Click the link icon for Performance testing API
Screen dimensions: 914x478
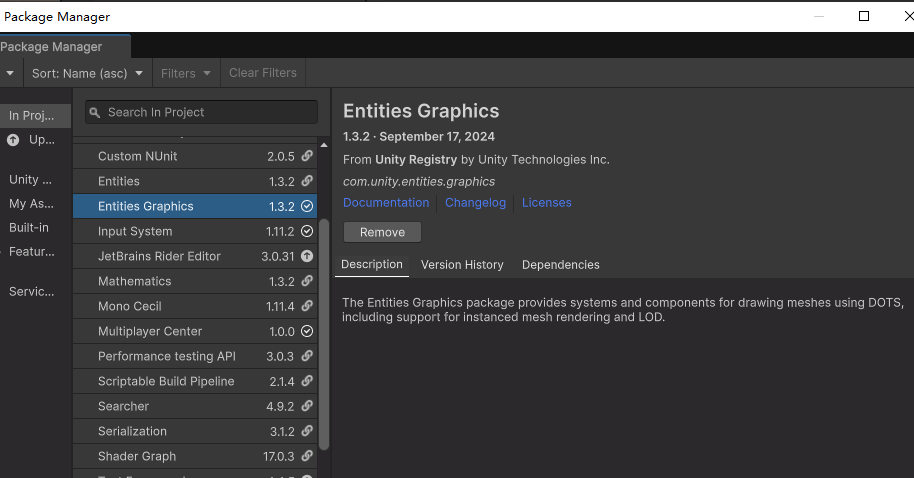(x=307, y=356)
